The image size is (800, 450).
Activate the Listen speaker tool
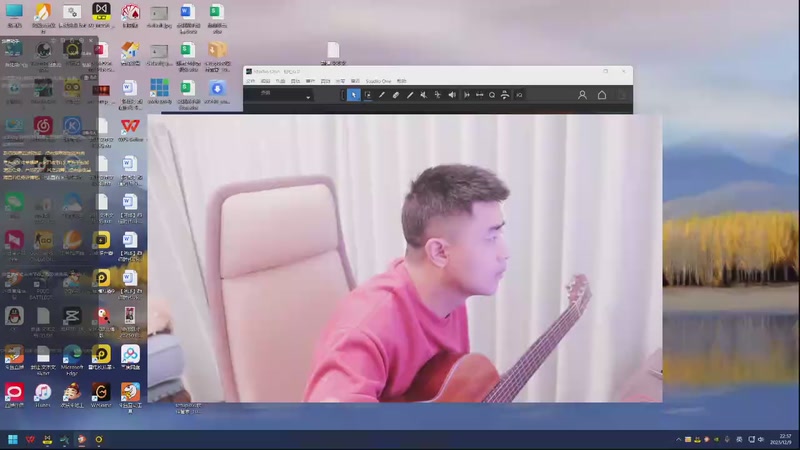(x=452, y=95)
